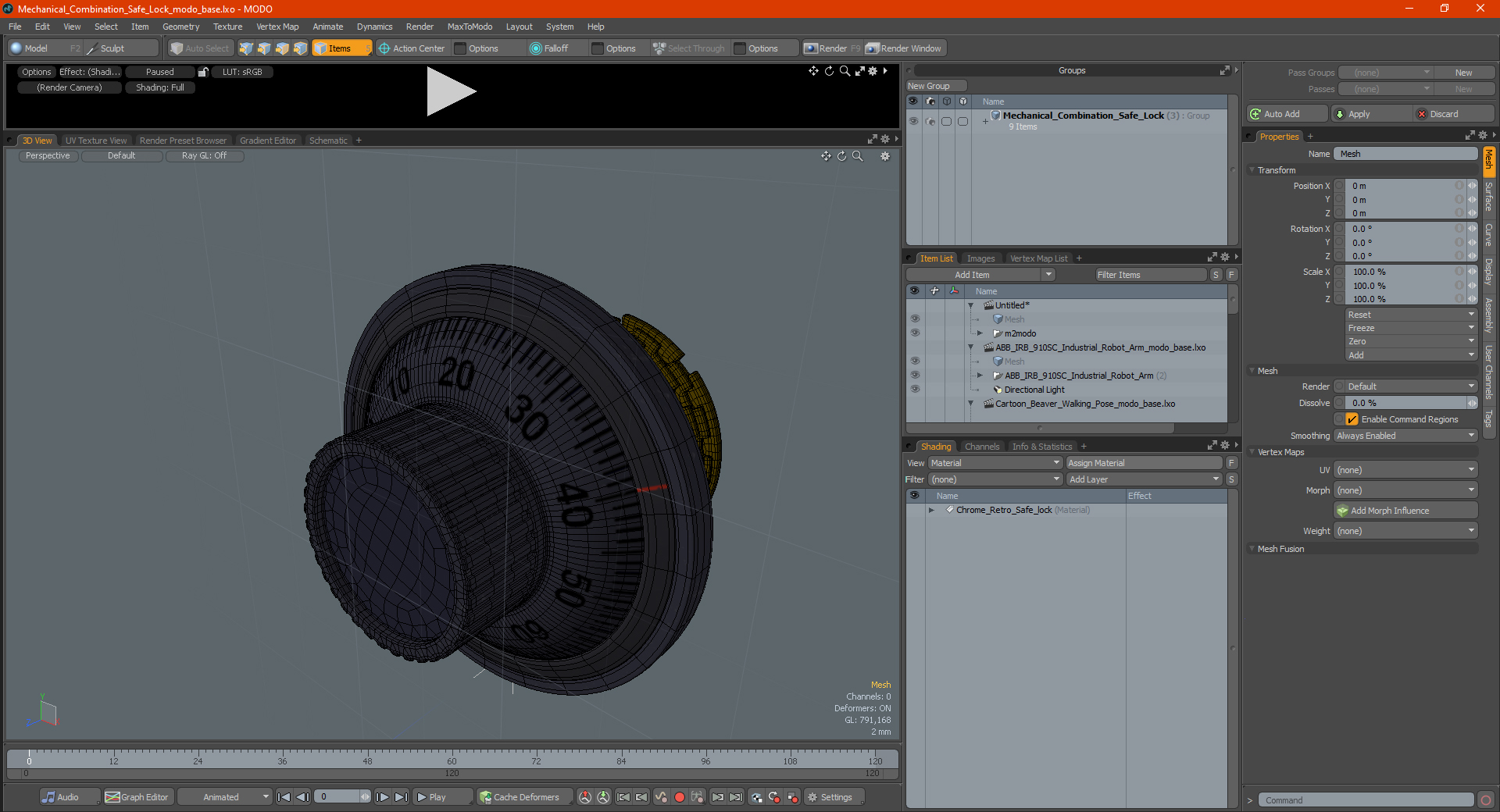Open timeline Settings
Screen dimensions: 1500x812
coord(834,797)
